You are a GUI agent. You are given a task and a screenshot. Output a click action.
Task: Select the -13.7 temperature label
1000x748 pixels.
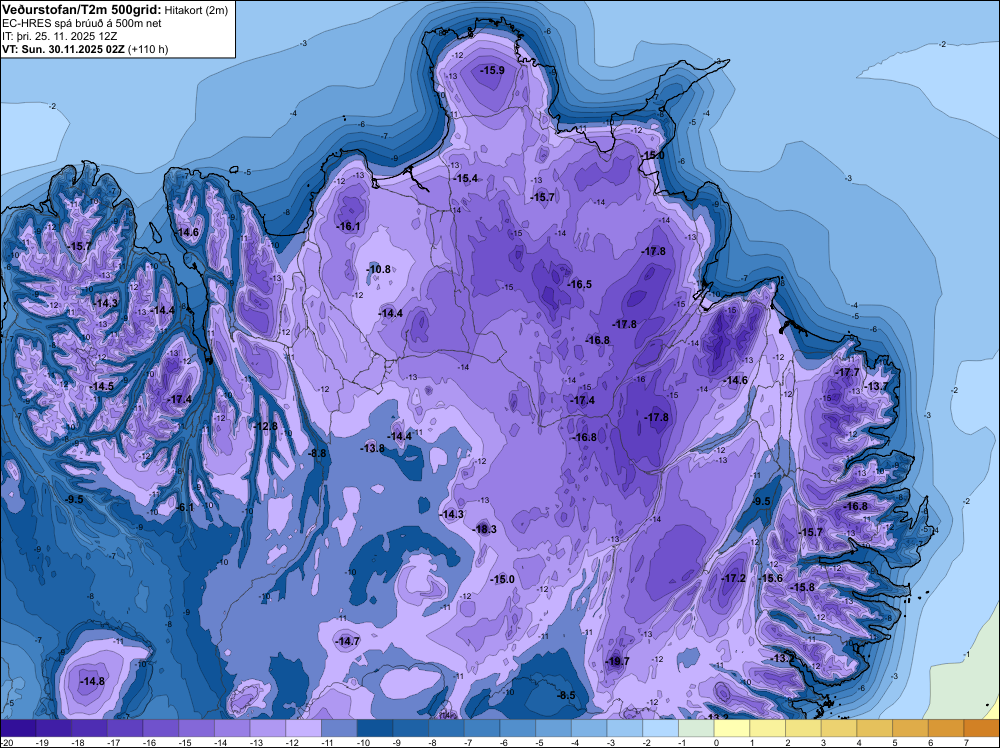(876, 386)
